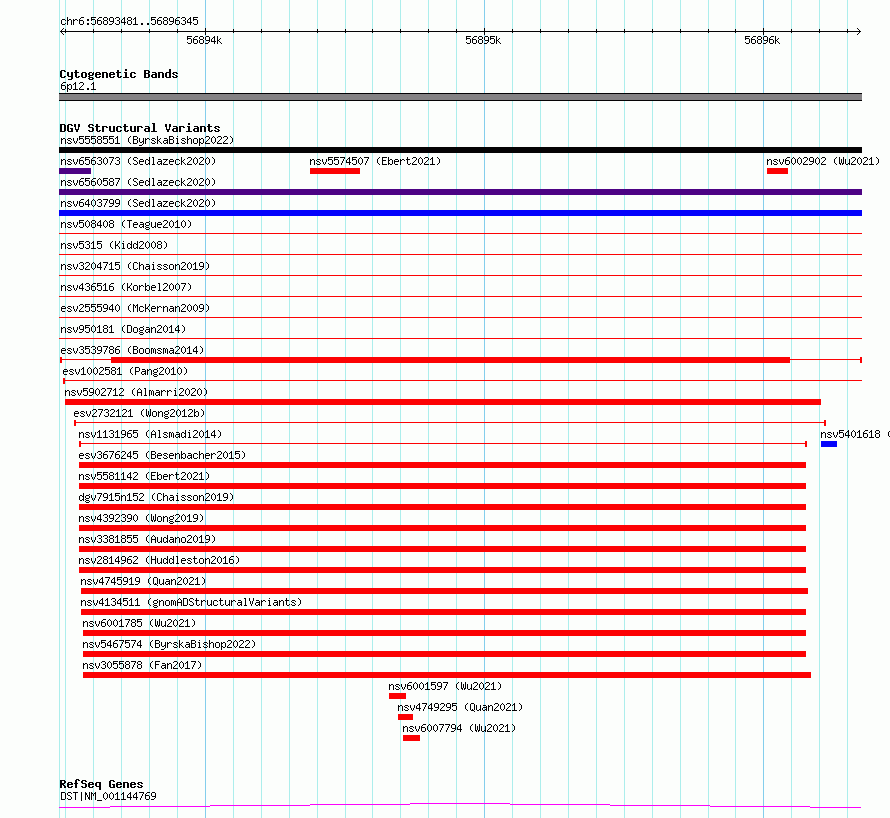Viewport: 890px width, 818px height.
Task: Select the gray 6p12.1 cytogenetic band bar
Action: point(460,97)
